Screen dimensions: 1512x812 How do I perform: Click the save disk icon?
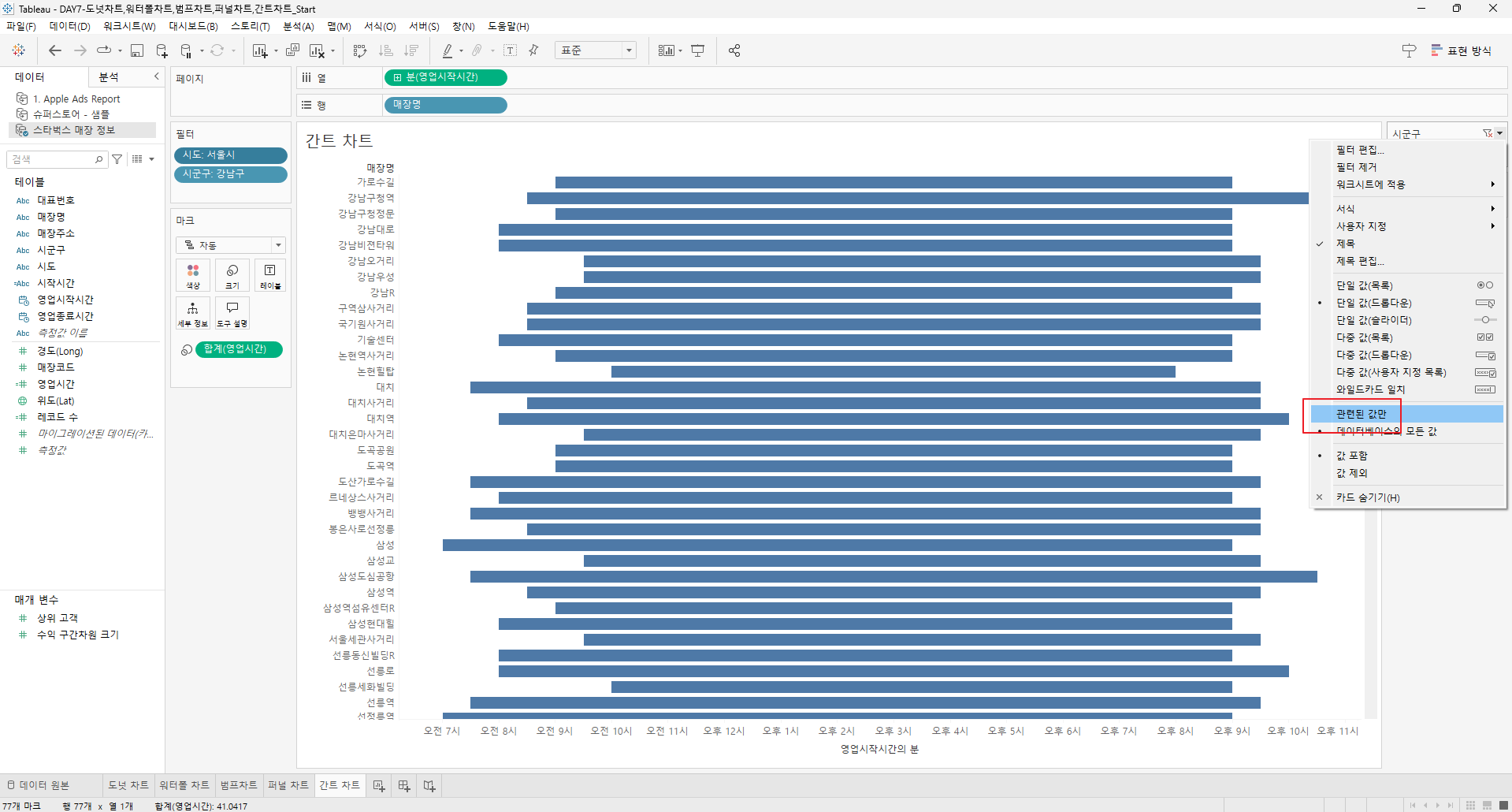pos(137,50)
